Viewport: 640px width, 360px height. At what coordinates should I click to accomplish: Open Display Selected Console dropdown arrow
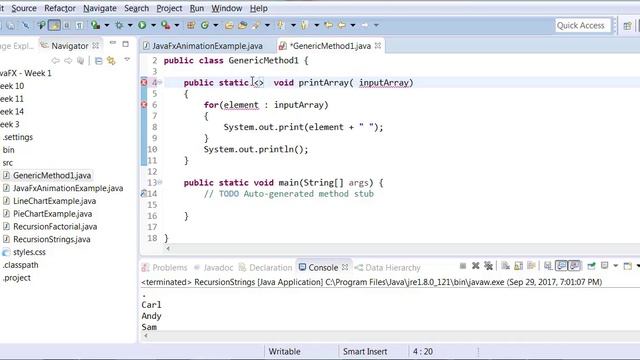616,266
